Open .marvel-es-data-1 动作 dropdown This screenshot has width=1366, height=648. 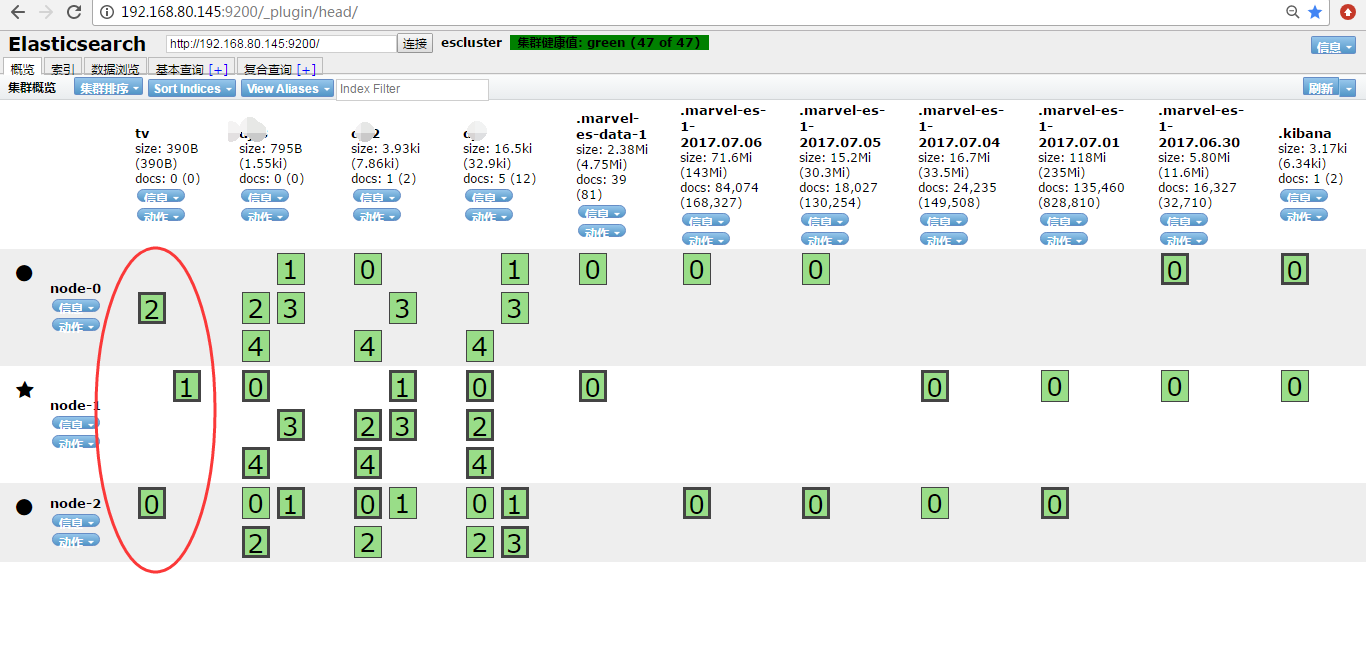(x=602, y=231)
